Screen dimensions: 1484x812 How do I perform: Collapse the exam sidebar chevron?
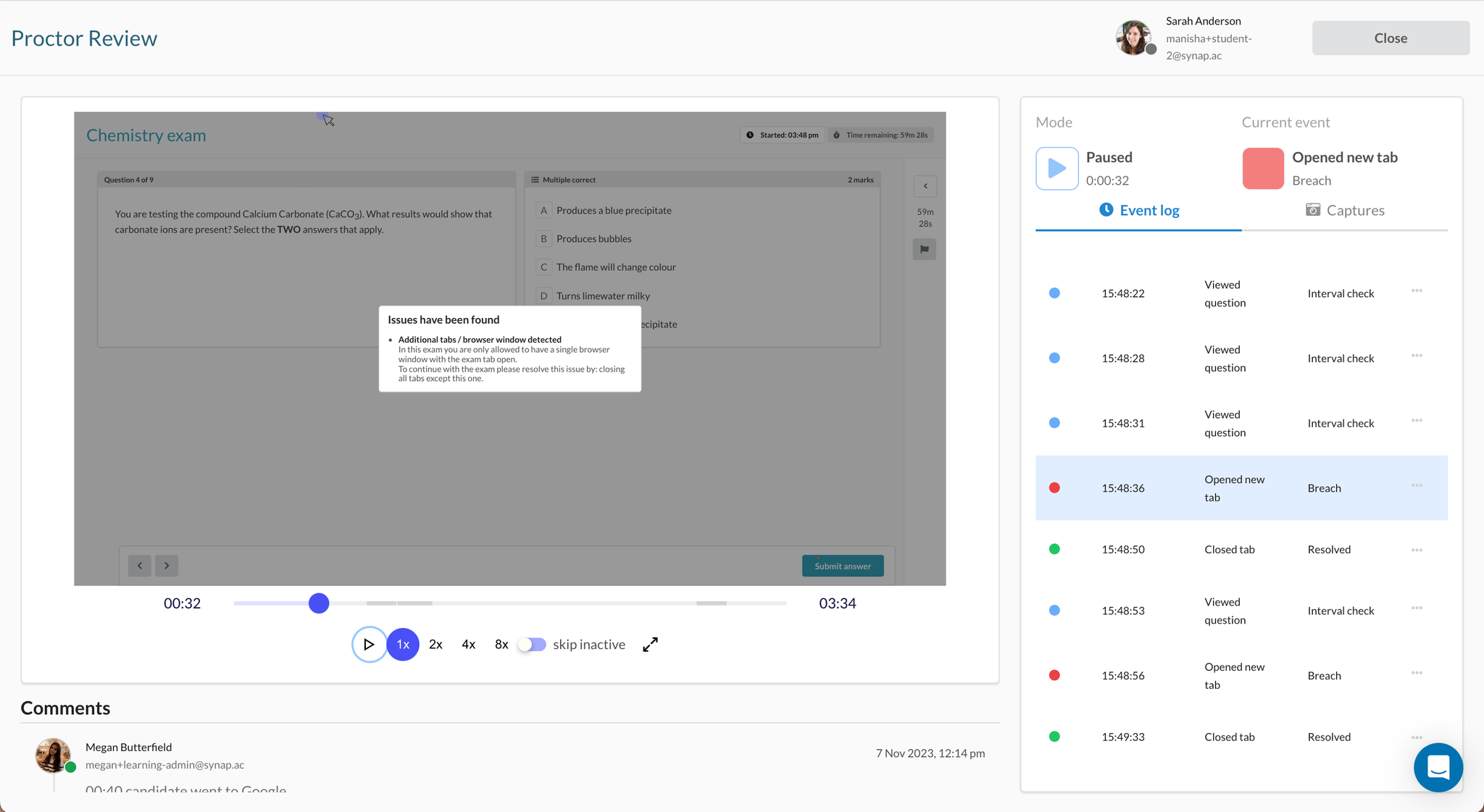point(925,186)
